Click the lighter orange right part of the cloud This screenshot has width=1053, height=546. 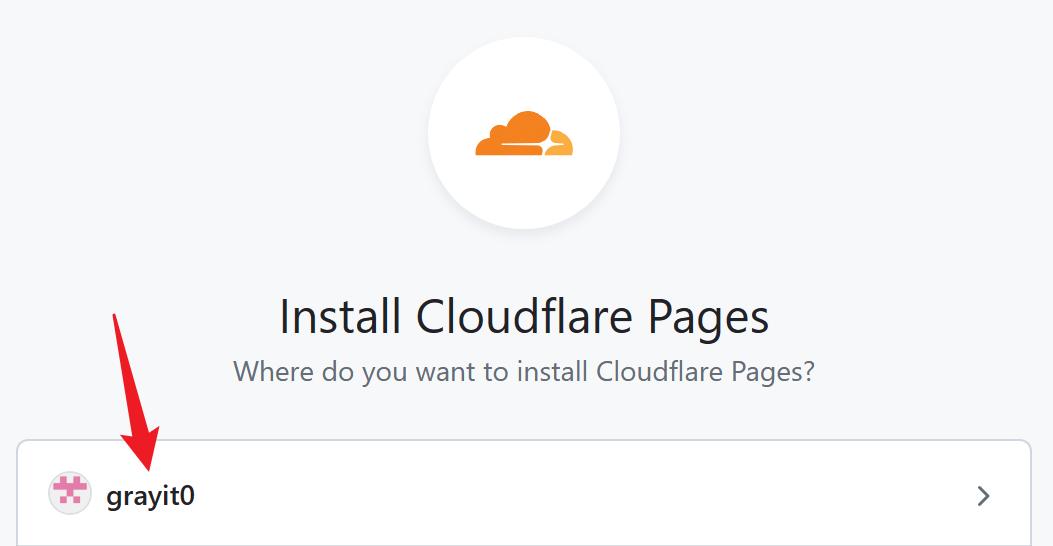562,145
